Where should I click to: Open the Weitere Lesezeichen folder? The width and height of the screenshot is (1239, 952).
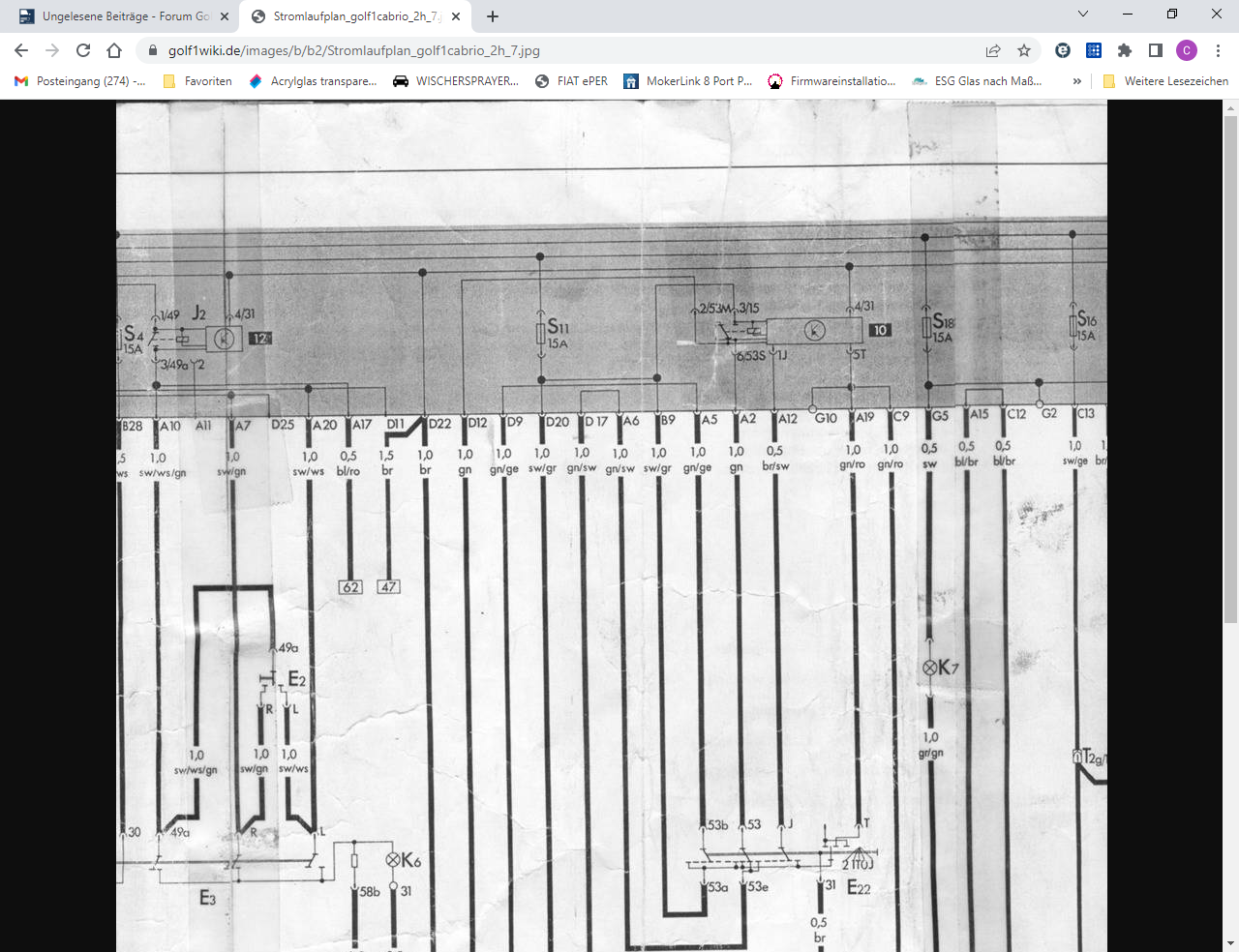click(1165, 81)
